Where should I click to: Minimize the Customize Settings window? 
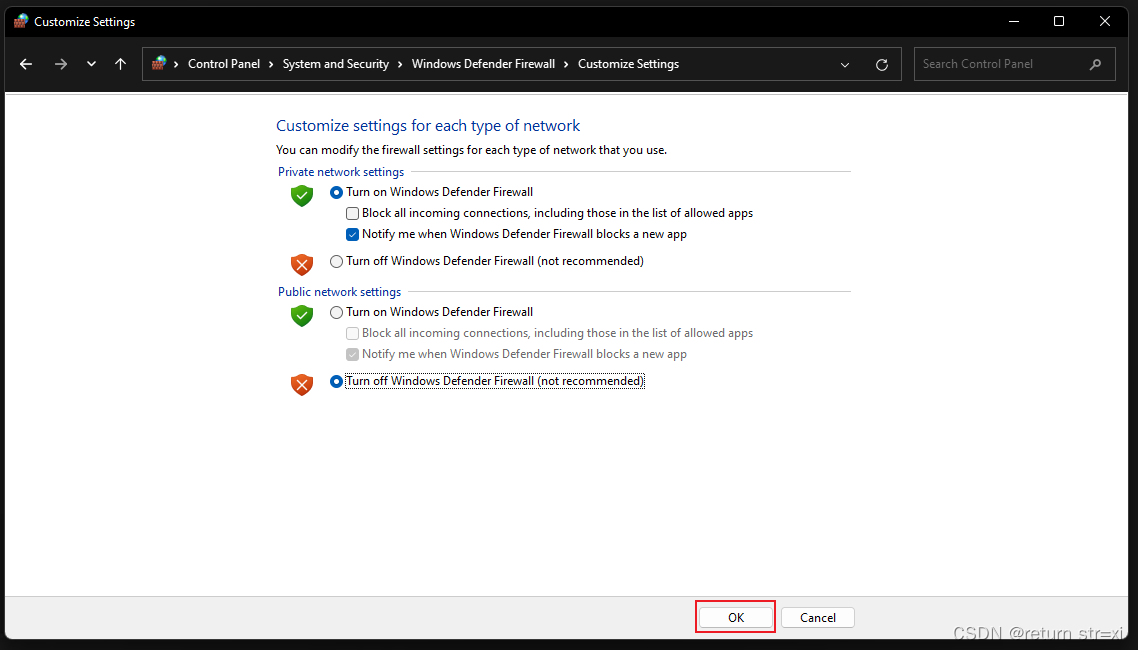(1014, 21)
